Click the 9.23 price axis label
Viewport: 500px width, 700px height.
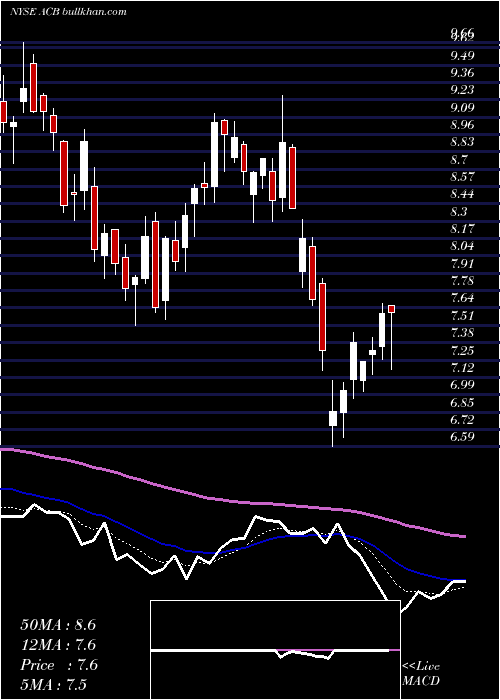point(462,90)
